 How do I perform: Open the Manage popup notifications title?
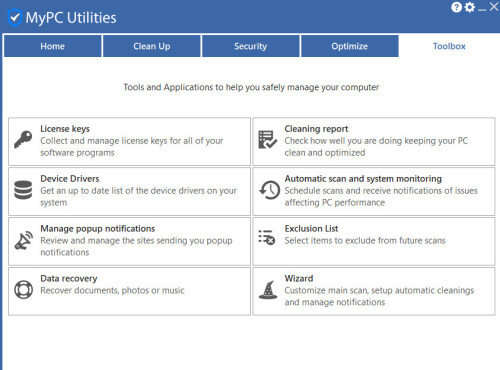[98, 229]
